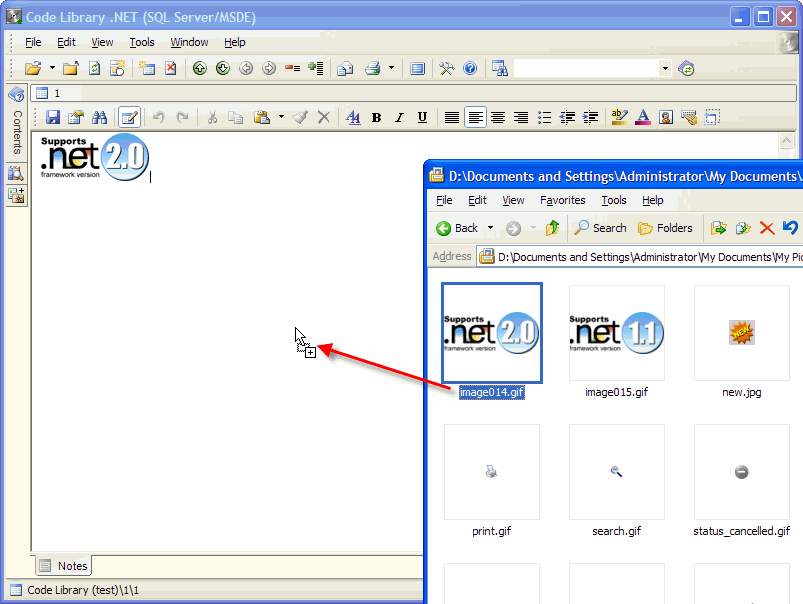The width and height of the screenshot is (803, 604).
Task: Click the Explorer address bar field
Action: 641,256
